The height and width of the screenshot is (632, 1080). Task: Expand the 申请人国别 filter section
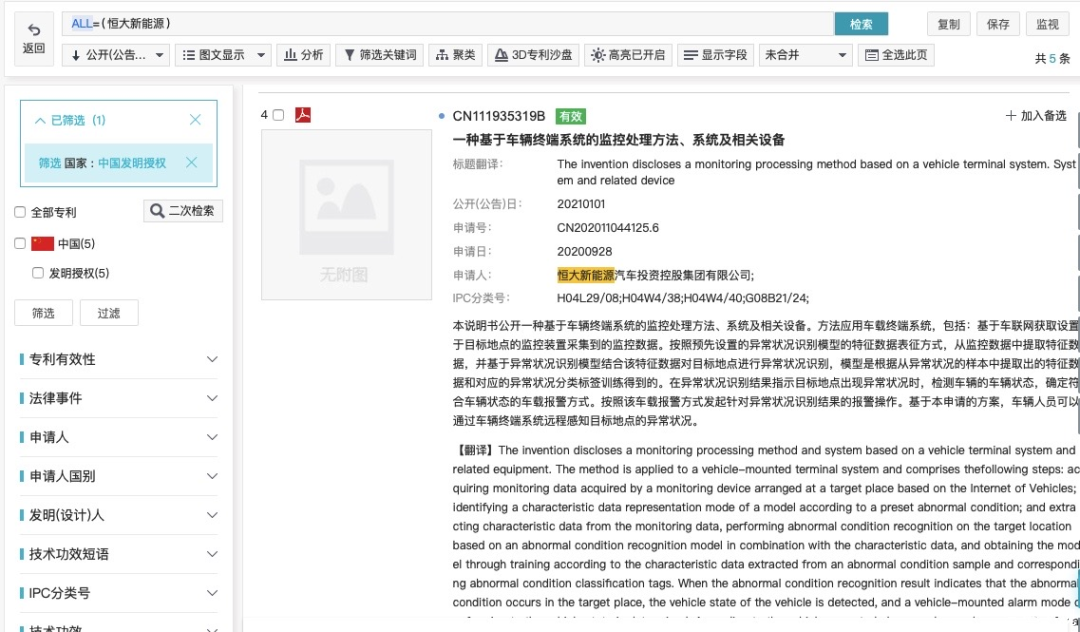tap(118, 476)
